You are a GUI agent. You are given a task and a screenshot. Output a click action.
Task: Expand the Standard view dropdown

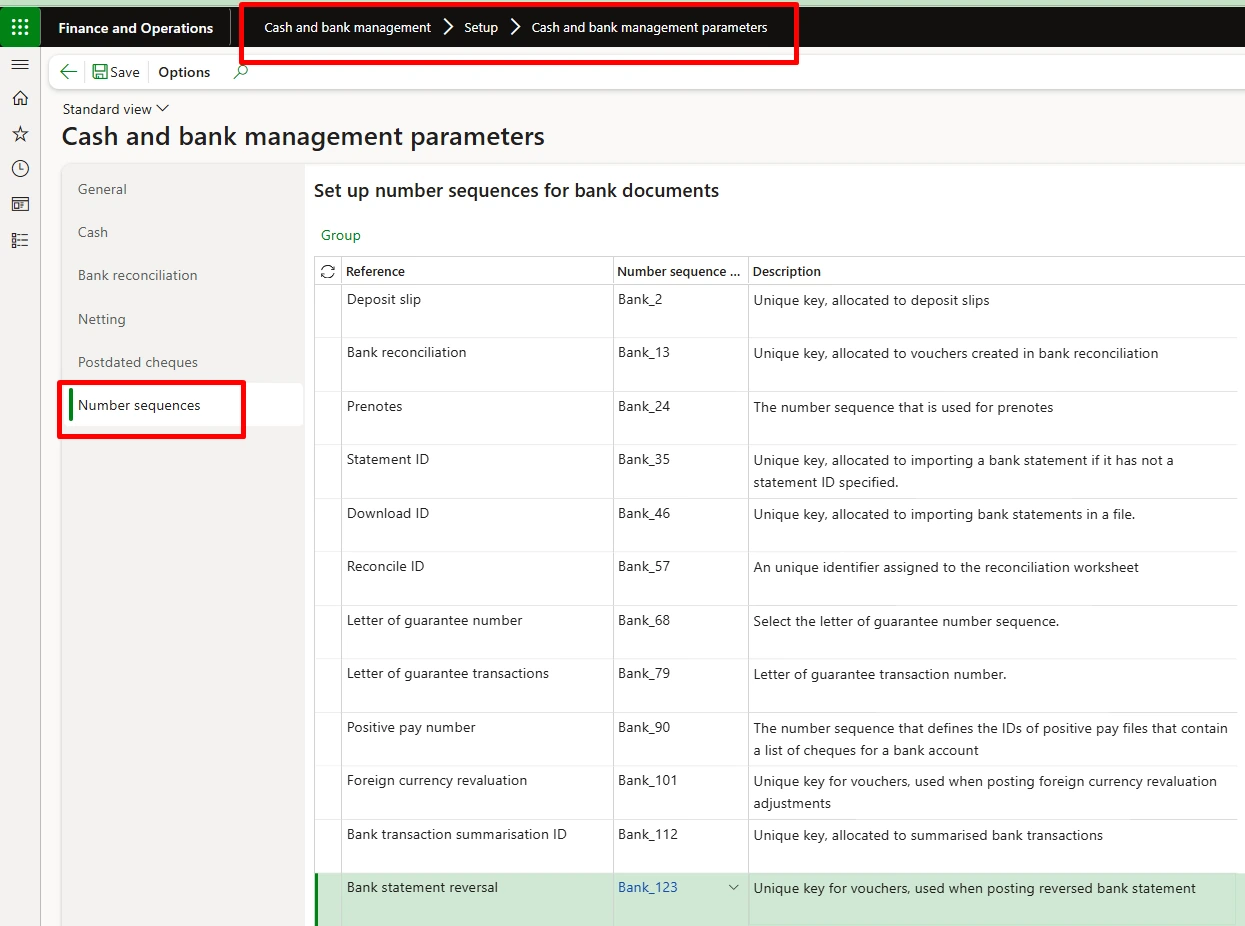pos(116,109)
